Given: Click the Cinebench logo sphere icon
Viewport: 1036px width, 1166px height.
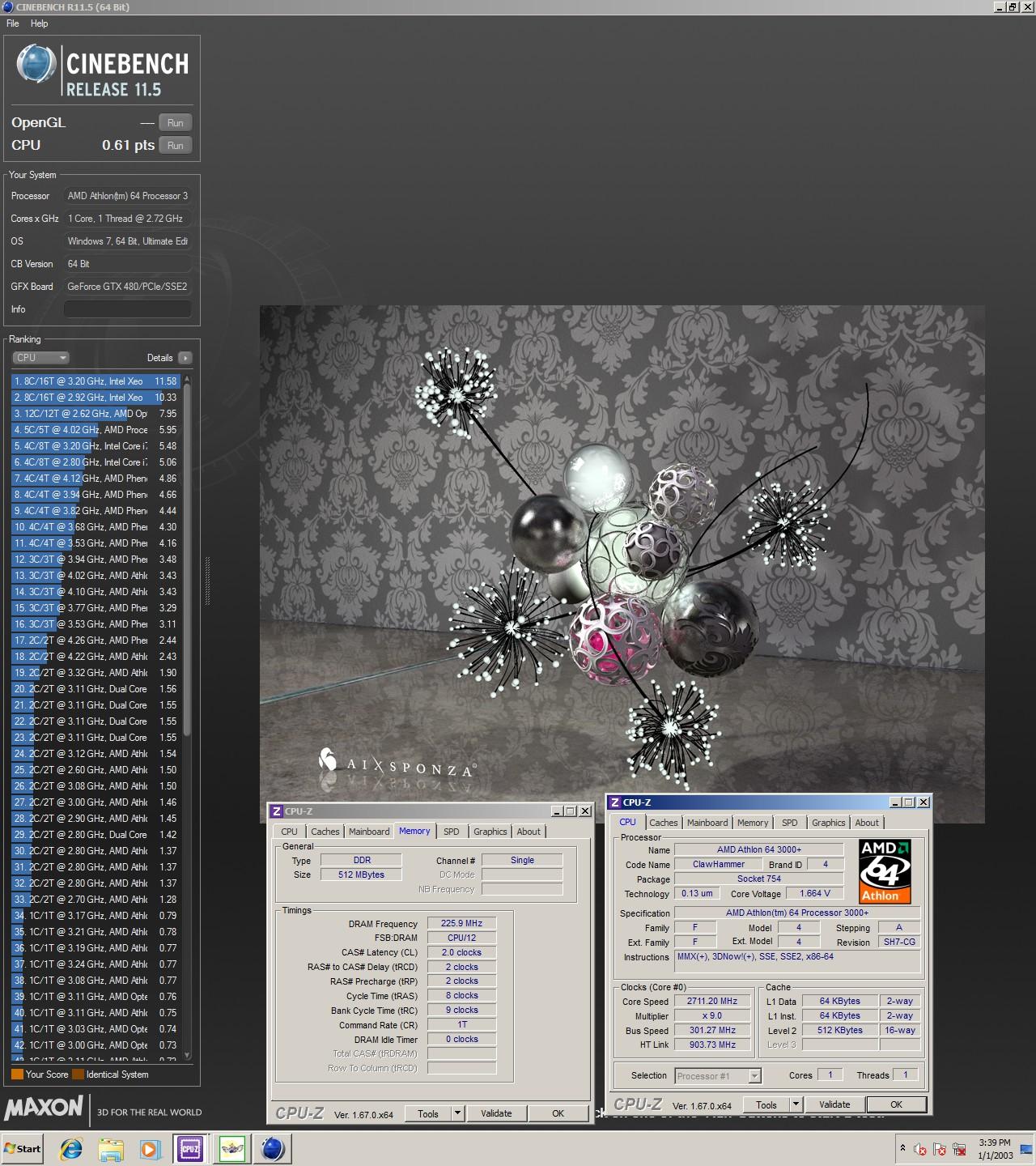Looking at the screenshot, I should (36, 64).
